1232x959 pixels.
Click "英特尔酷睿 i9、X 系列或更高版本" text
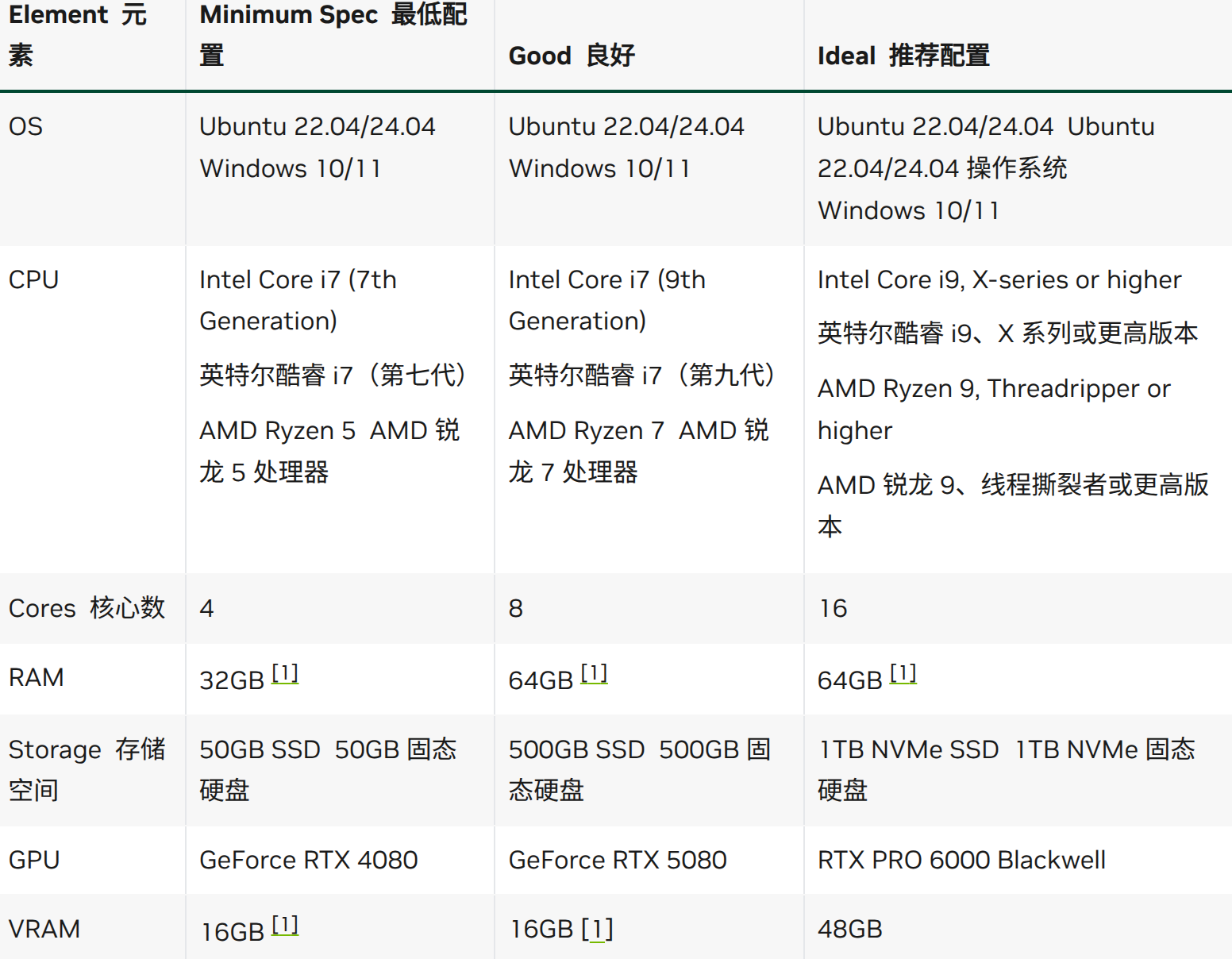1007,333
